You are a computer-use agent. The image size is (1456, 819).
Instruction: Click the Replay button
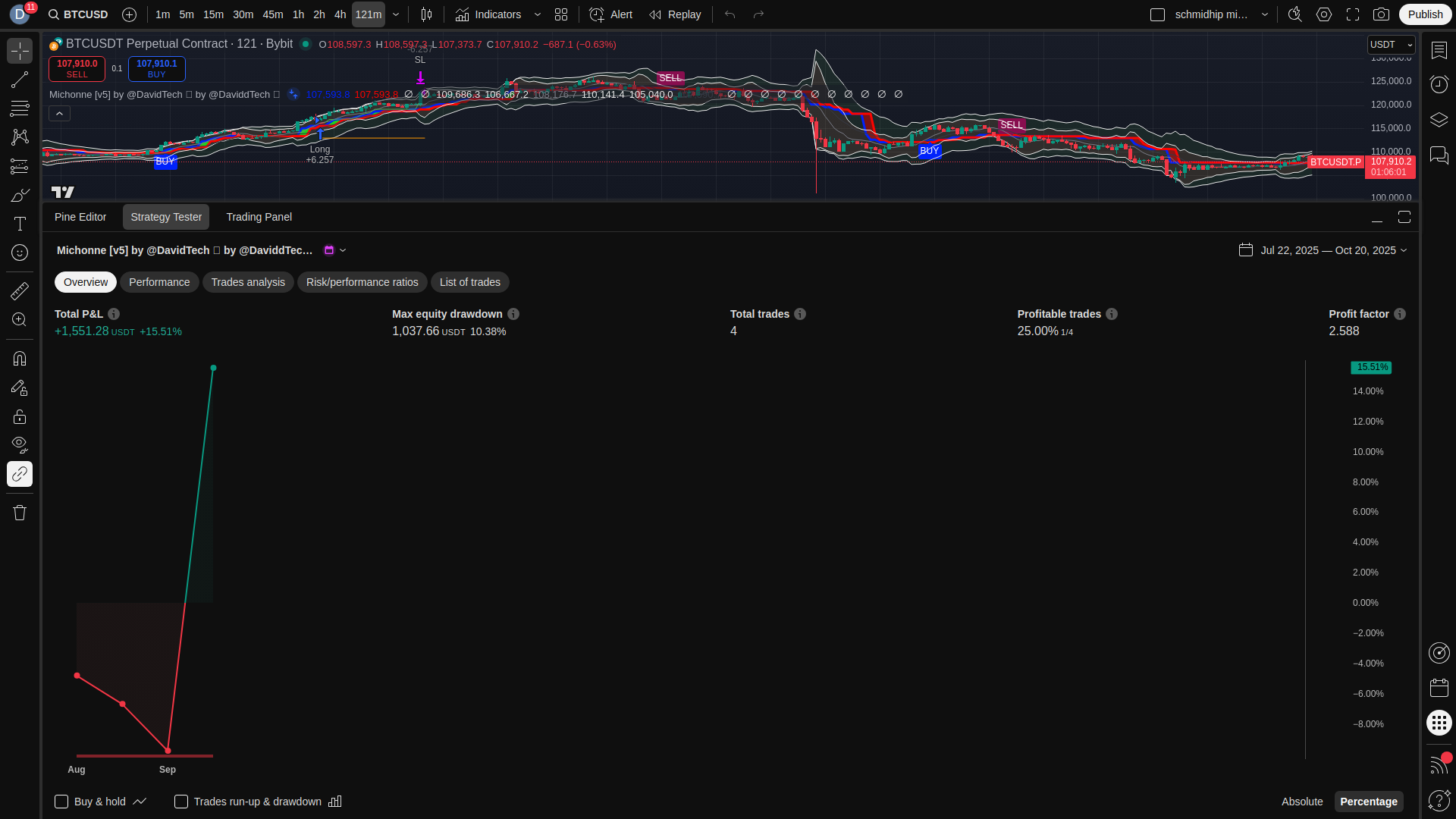pos(675,14)
